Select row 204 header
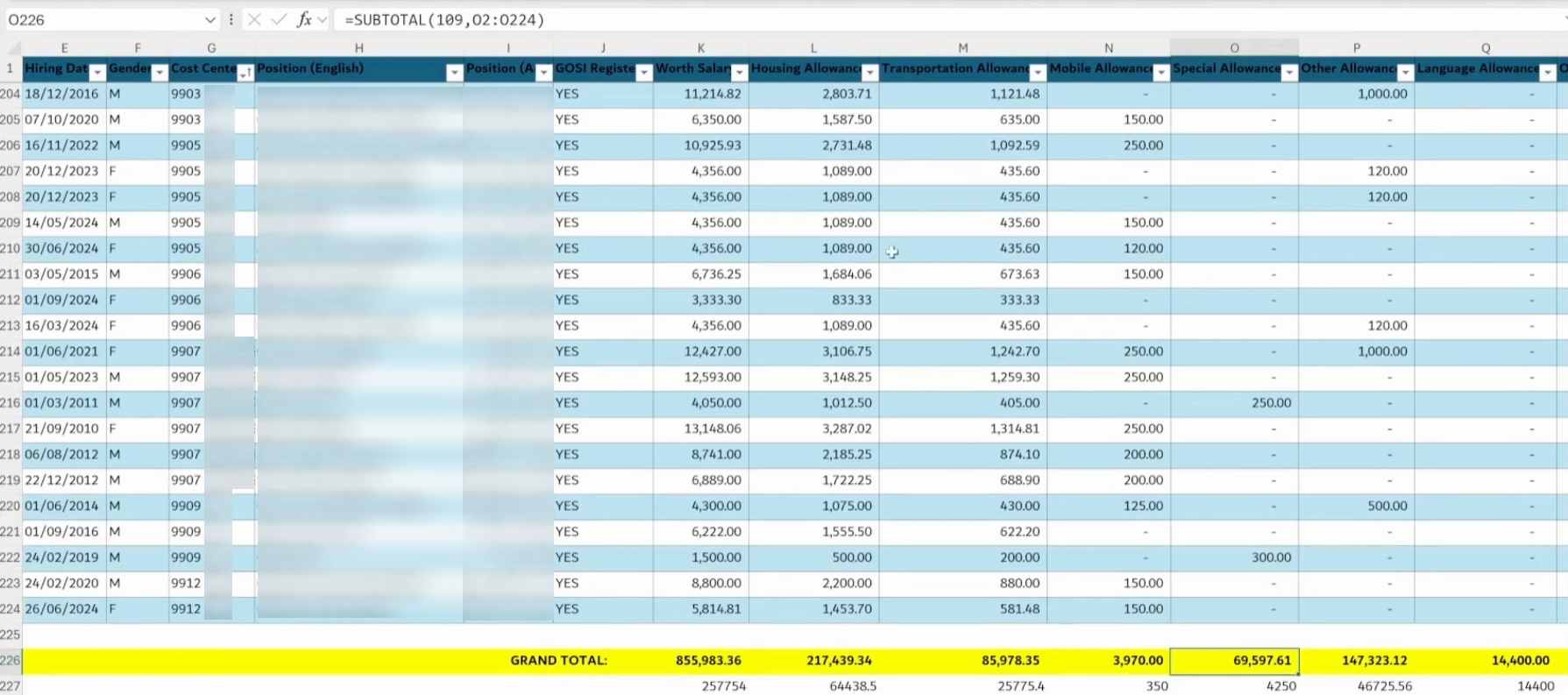Image resolution: width=1568 pixels, height=695 pixels. click(x=11, y=94)
